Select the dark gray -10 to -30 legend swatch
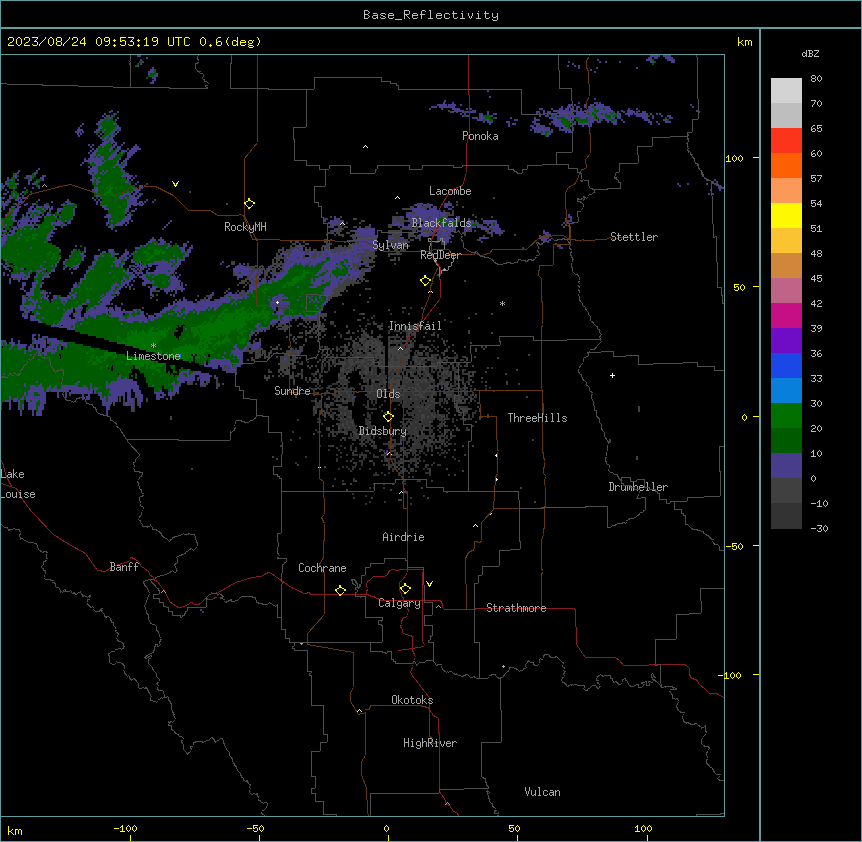The image size is (862, 842). (786, 516)
